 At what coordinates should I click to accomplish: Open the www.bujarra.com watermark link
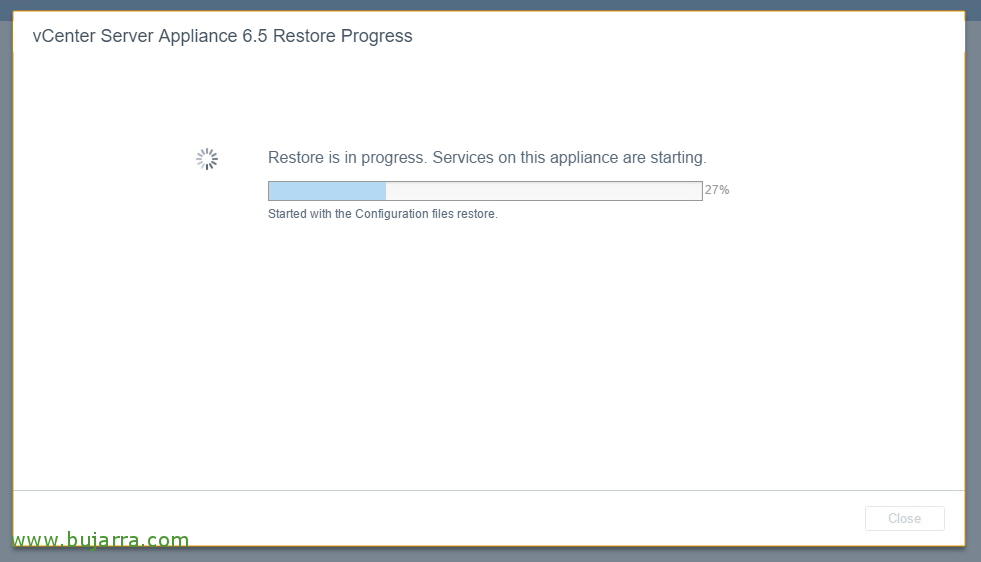(101, 539)
